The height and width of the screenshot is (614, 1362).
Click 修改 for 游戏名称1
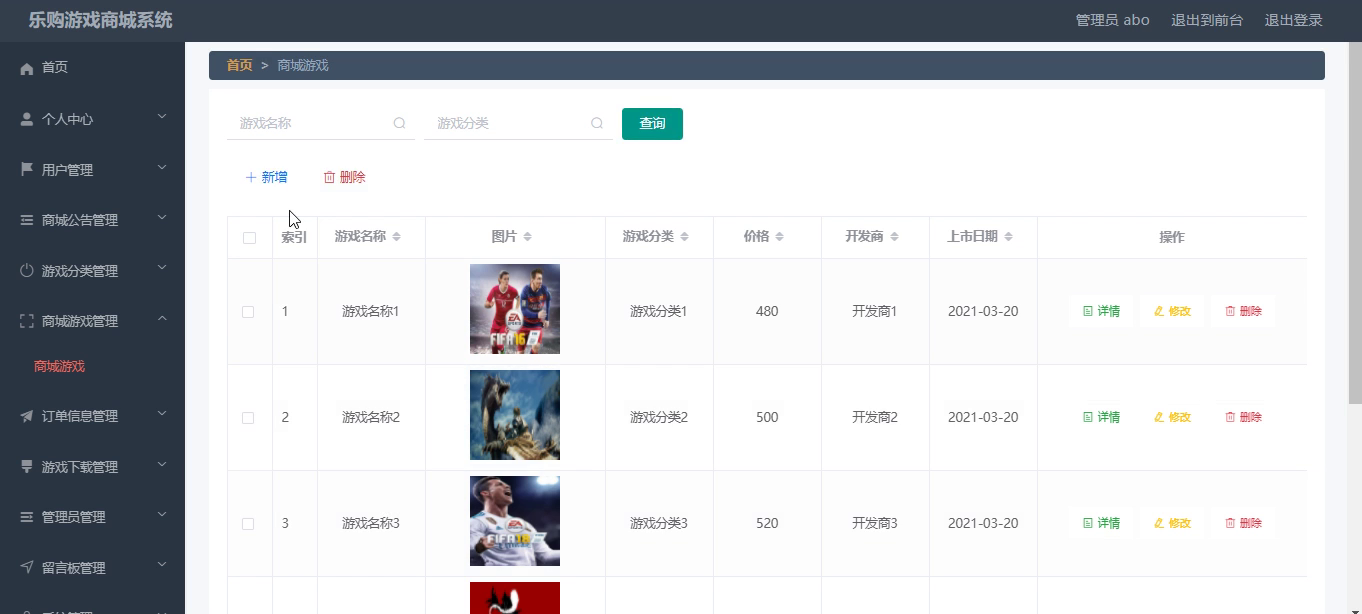click(1172, 311)
